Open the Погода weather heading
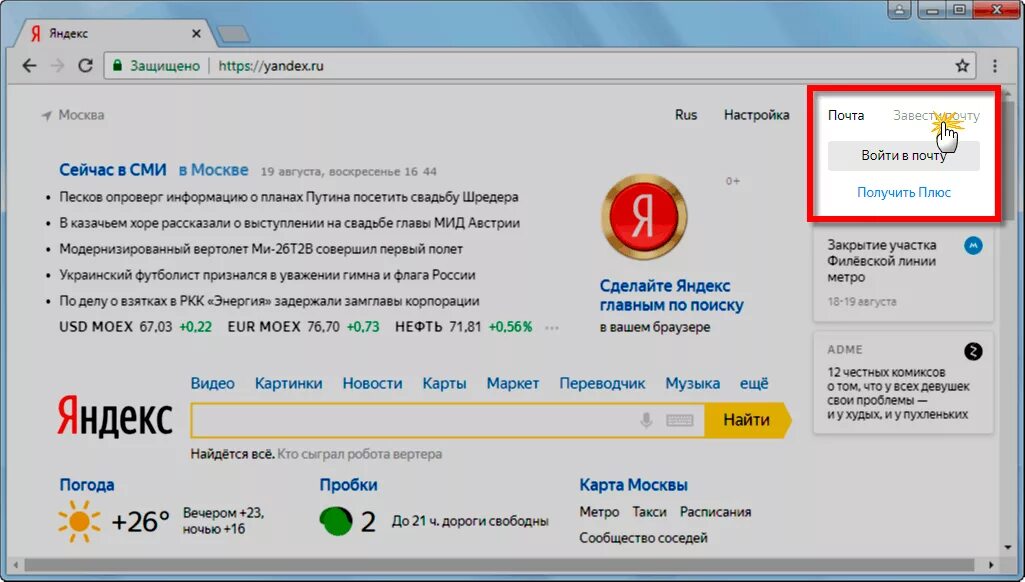Viewport: 1025px width, 582px height. pos(86,485)
